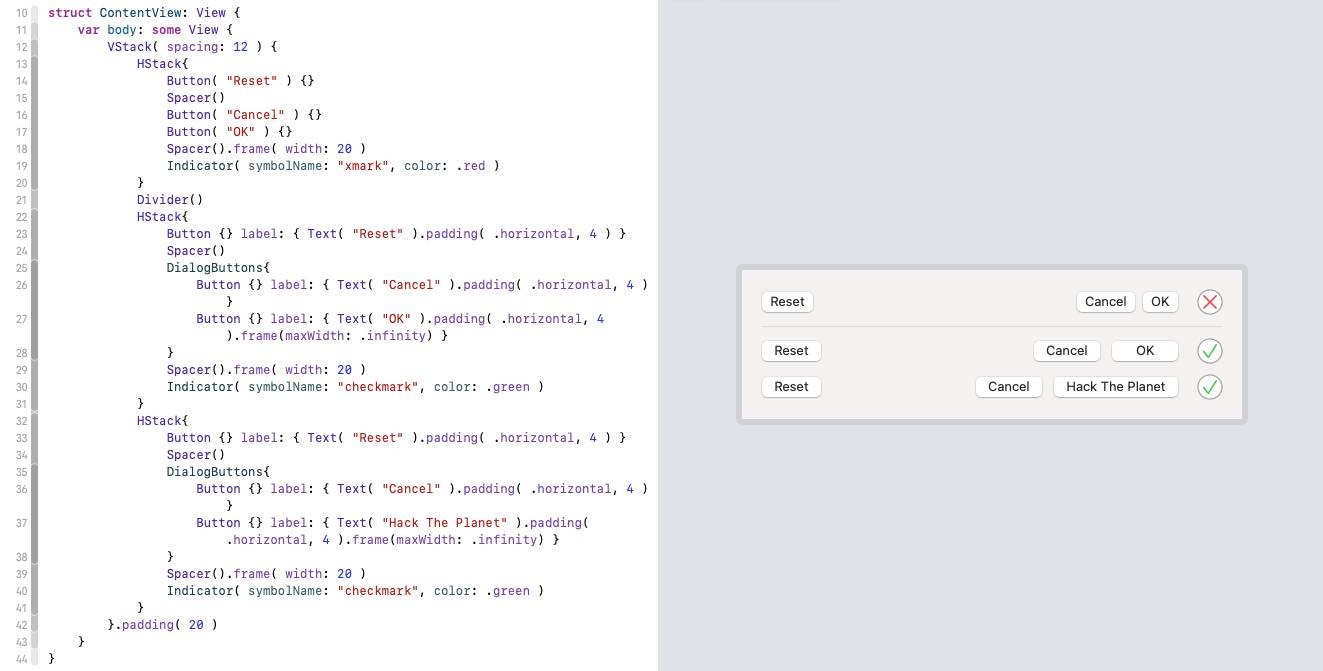
Task: Click the Button( "Cancel" ) code on line 16
Action: (x=244, y=115)
